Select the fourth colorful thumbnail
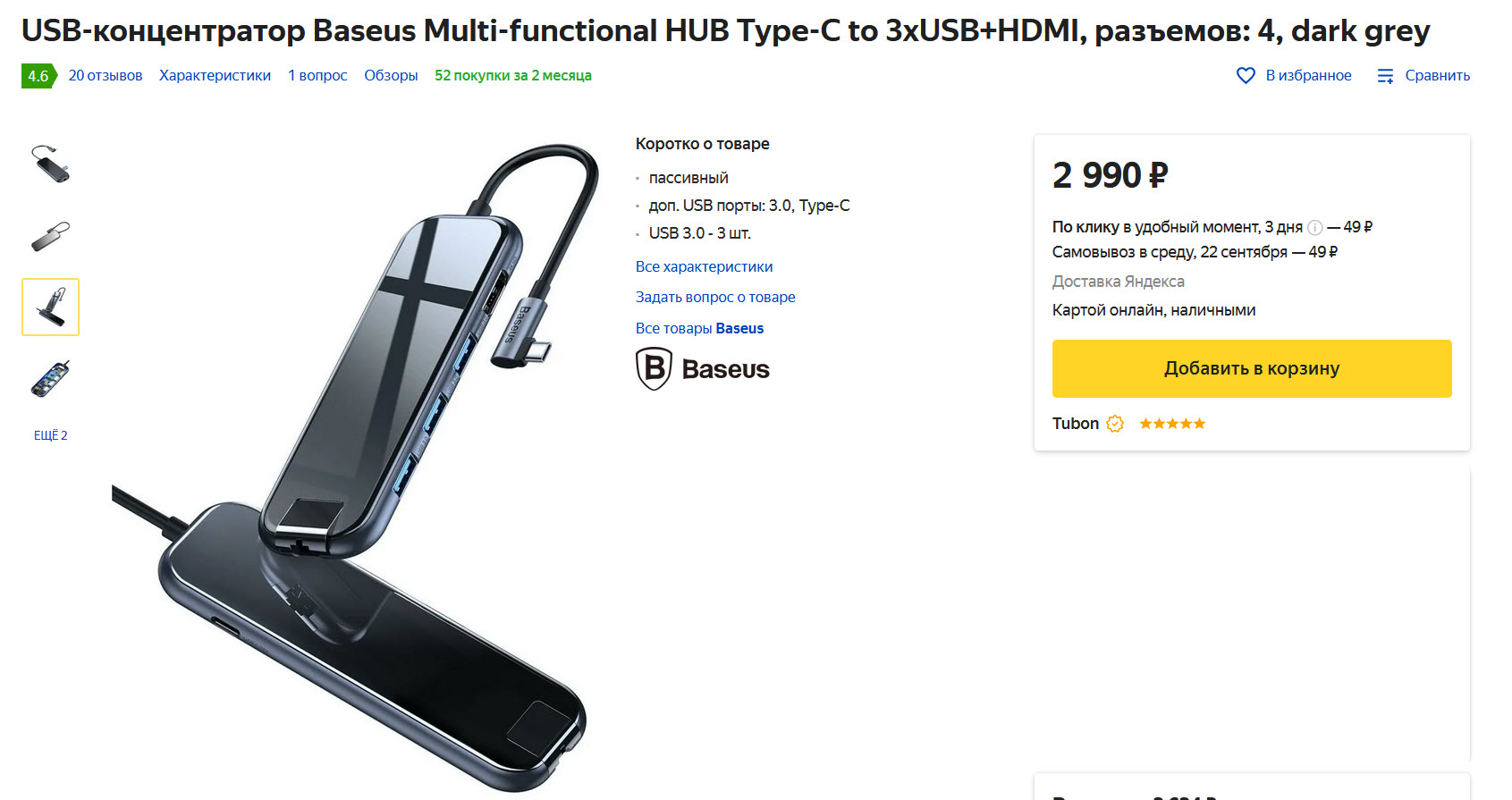The image size is (1512, 800). click(x=50, y=379)
